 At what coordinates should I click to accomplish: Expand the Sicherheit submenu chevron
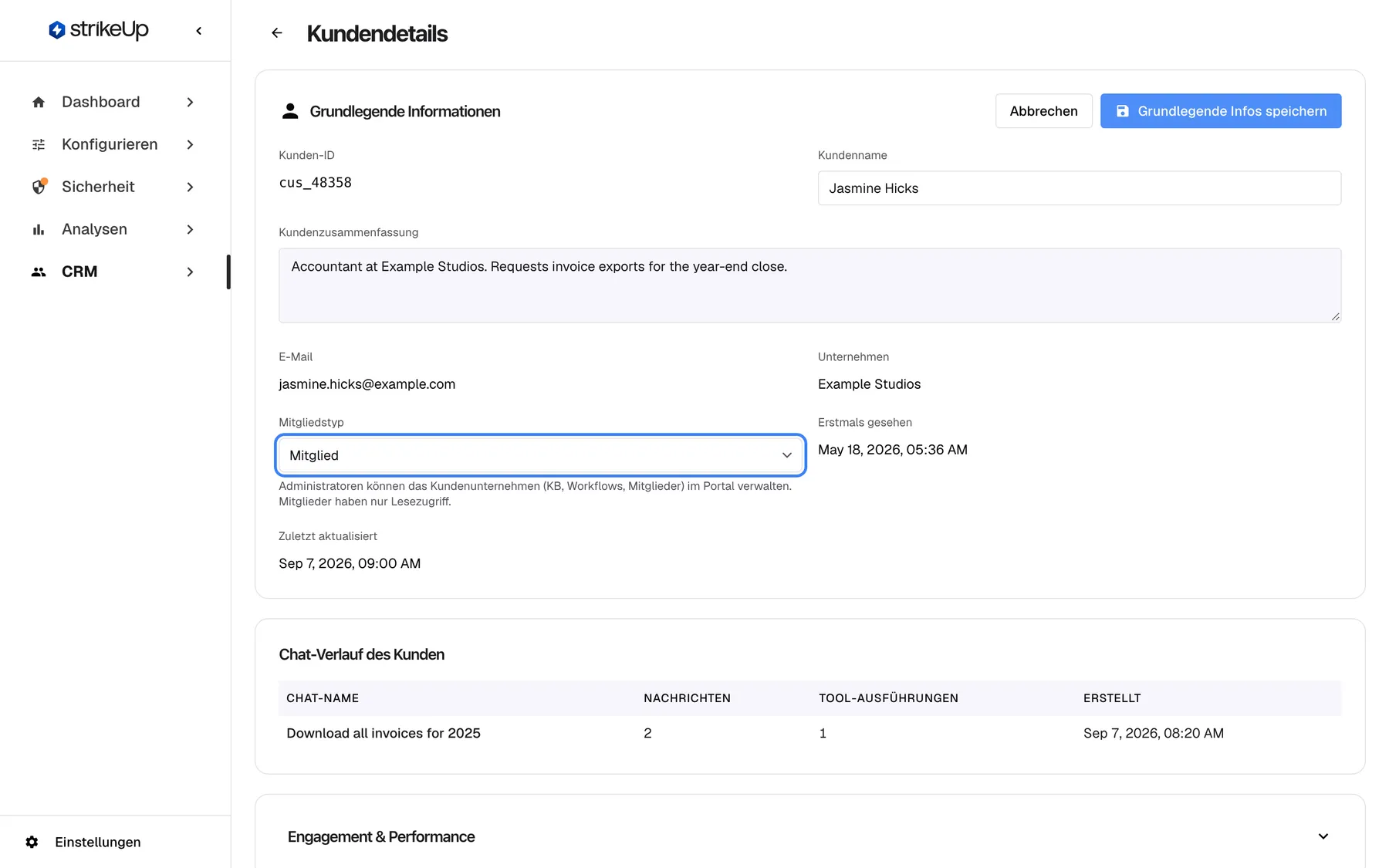pos(190,187)
